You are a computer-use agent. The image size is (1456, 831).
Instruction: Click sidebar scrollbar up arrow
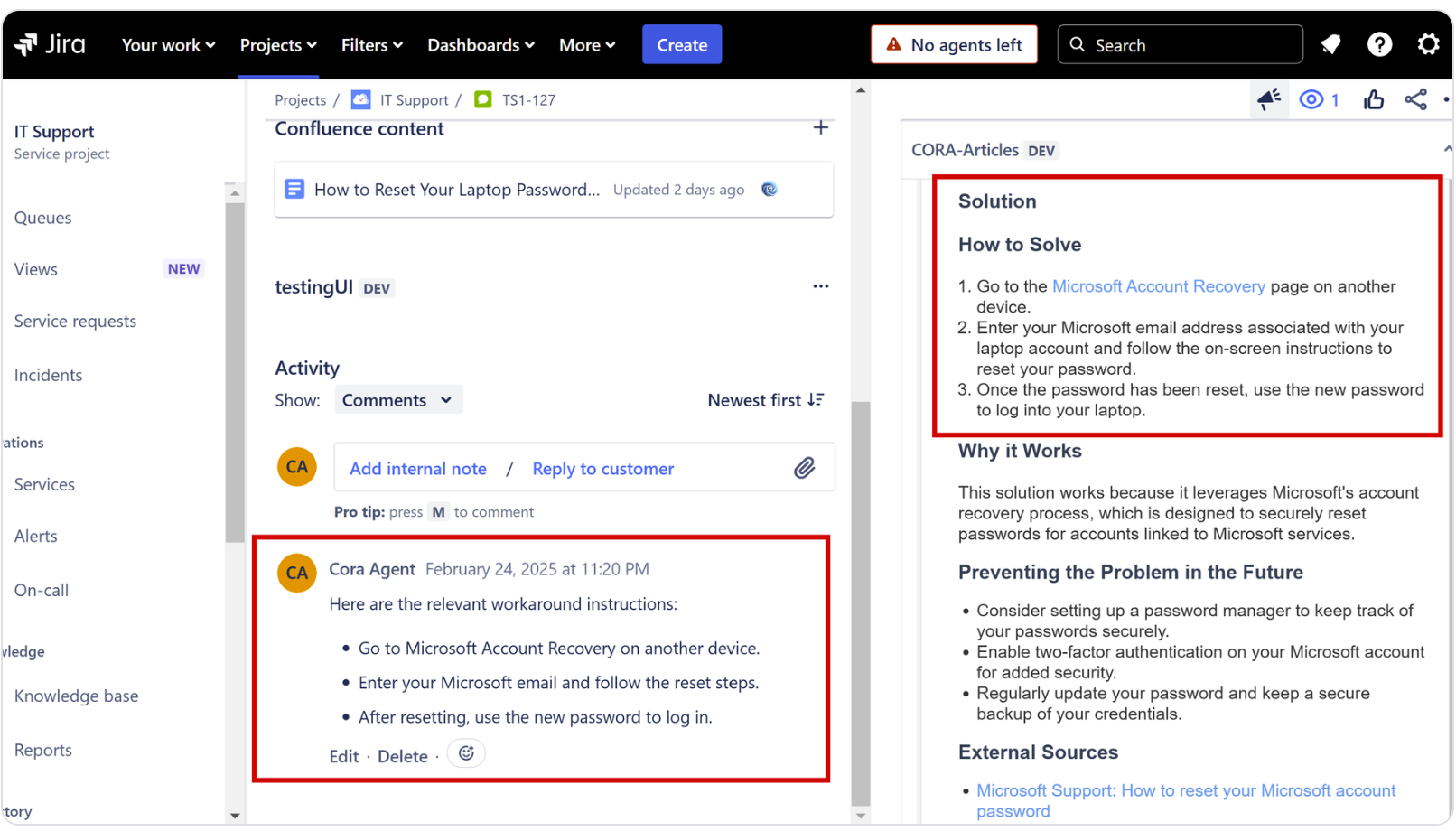coord(235,192)
